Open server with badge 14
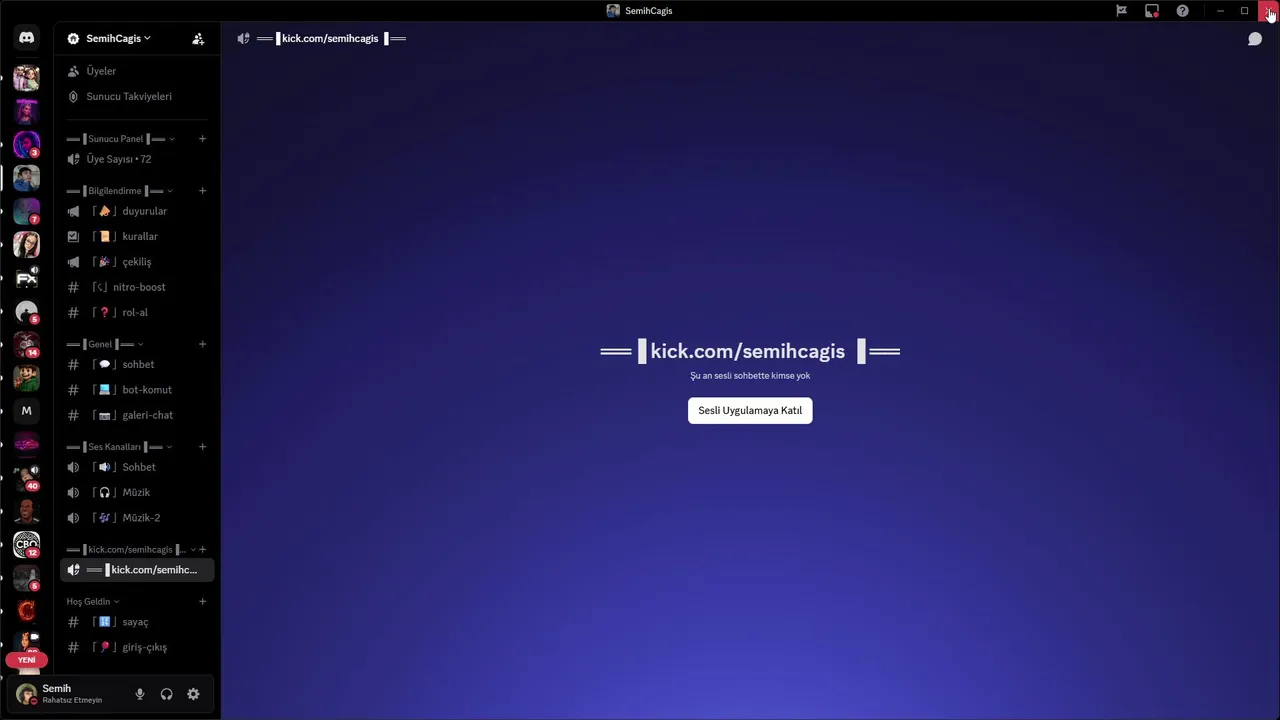 (x=27, y=344)
